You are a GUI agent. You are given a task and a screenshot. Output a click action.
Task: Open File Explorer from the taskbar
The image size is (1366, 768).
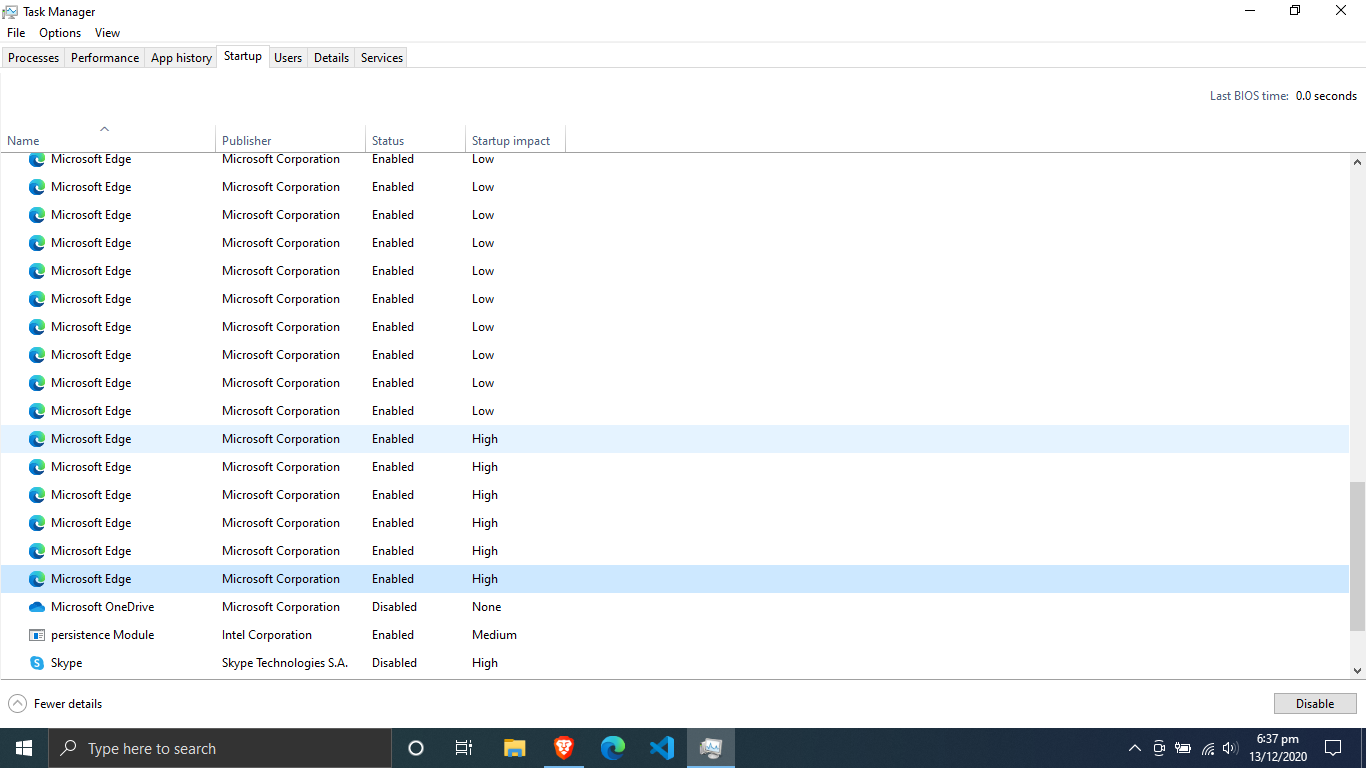tap(514, 748)
